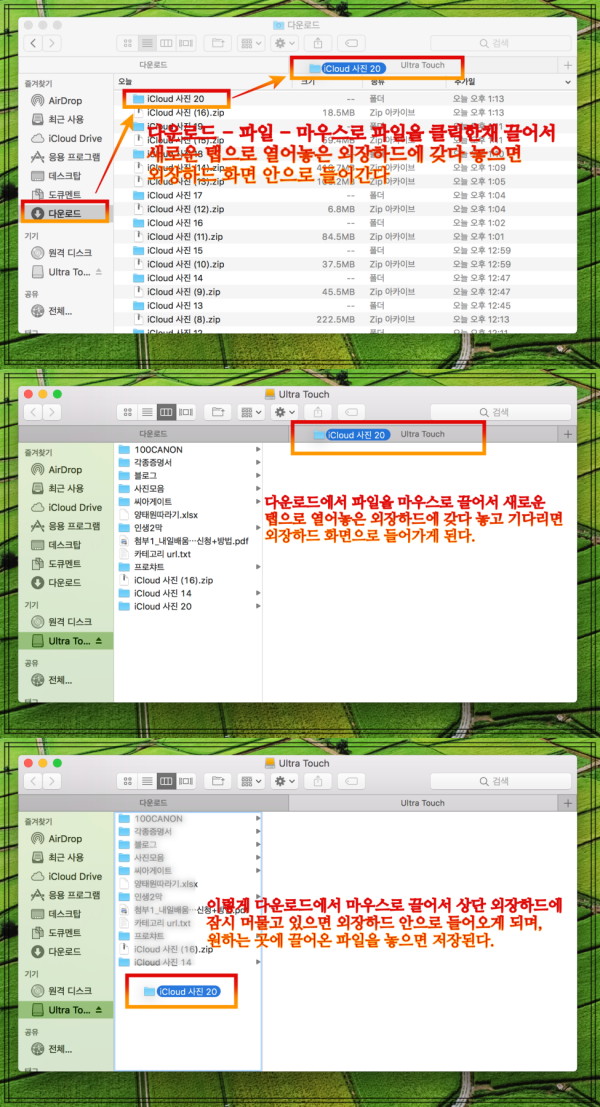Switch bottom Ultra Touch window to Cover Flow view
Screen dimensions: 600x1107
[186, 781]
